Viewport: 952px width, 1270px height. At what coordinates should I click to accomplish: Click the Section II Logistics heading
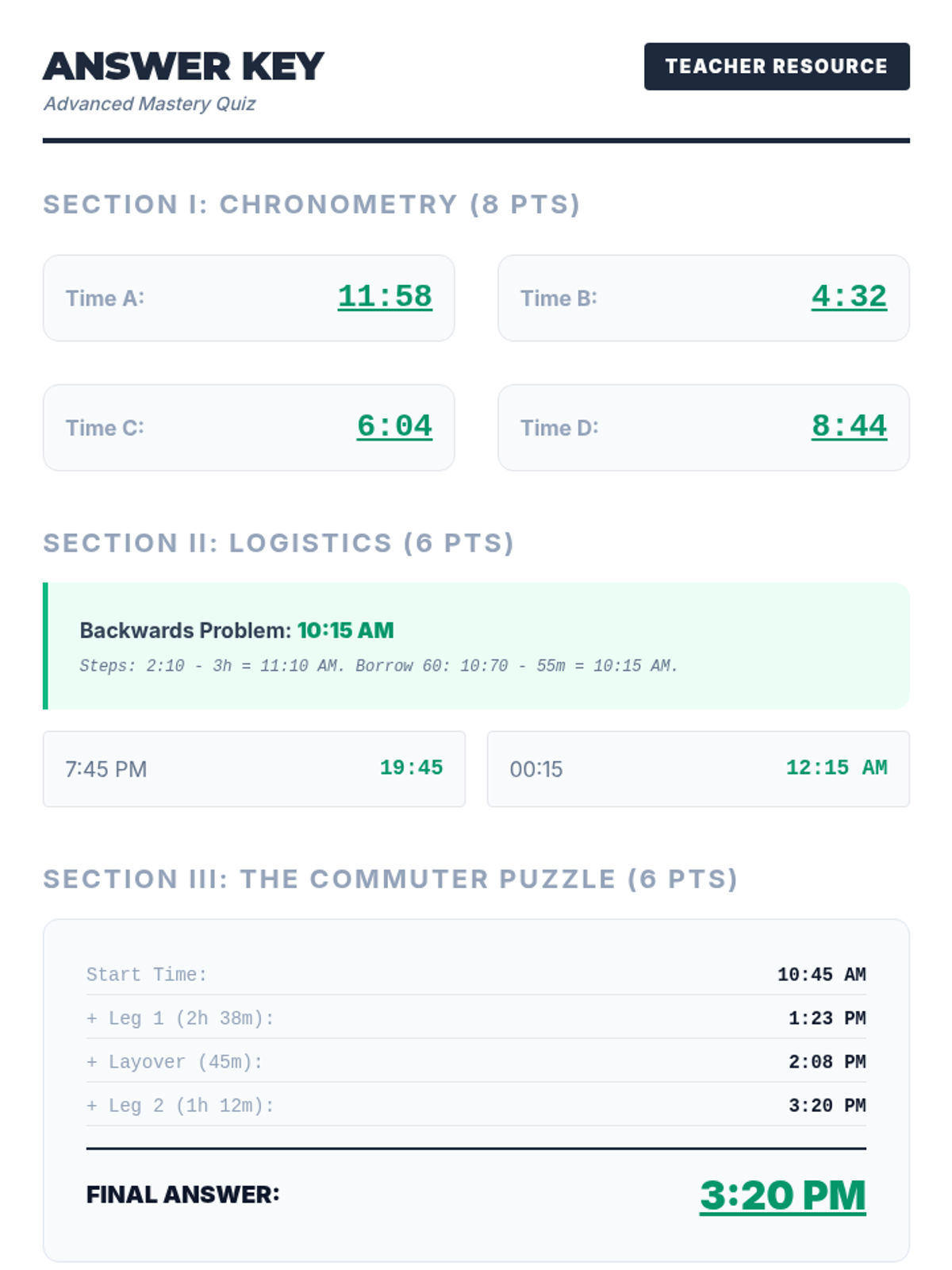click(x=278, y=543)
